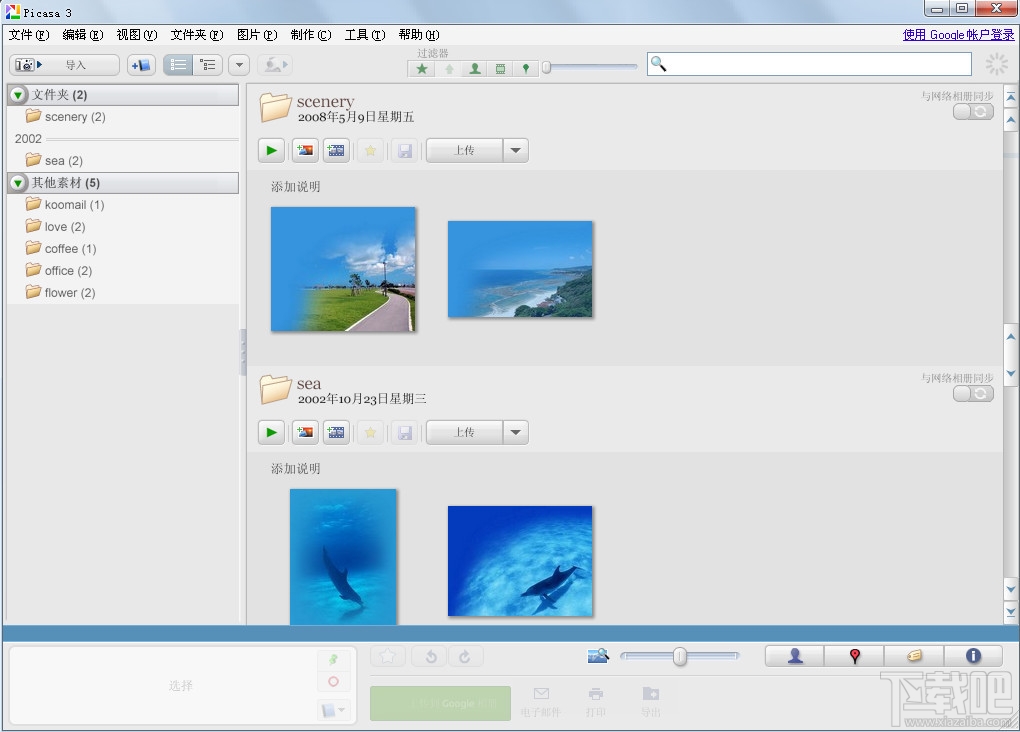Image resolution: width=1020 pixels, height=732 pixels.
Task: Filter to show uploaded photos only
Action: tap(449, 68)
